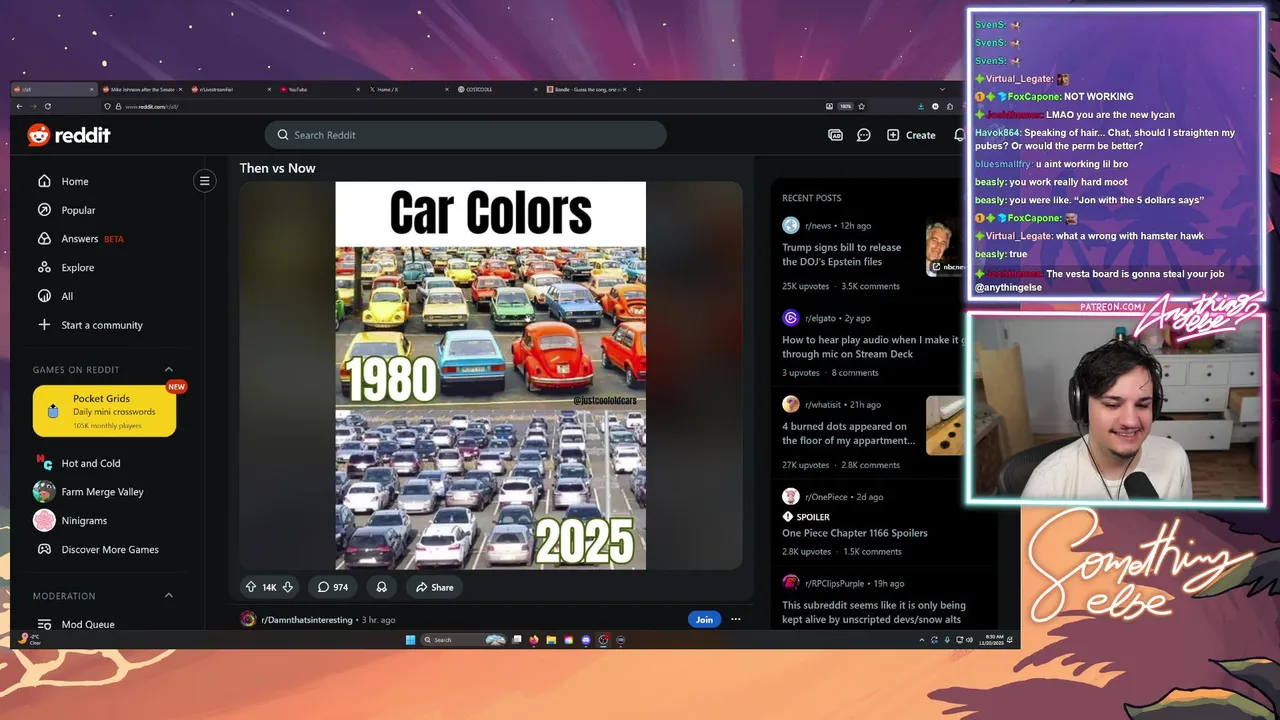Open r/whatisit in Recent Posts
The width and height of the screenshot is (1280, 720).
[x=825, y=405]
